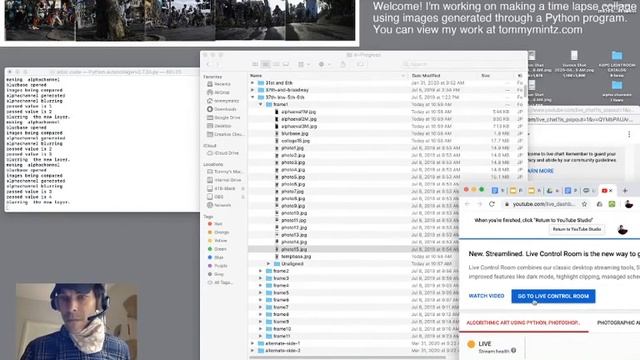Image resolution: width=640 pixels, height=360 pixels.
Task: Switch Finder to gallery view
Action: coord(286,64)
